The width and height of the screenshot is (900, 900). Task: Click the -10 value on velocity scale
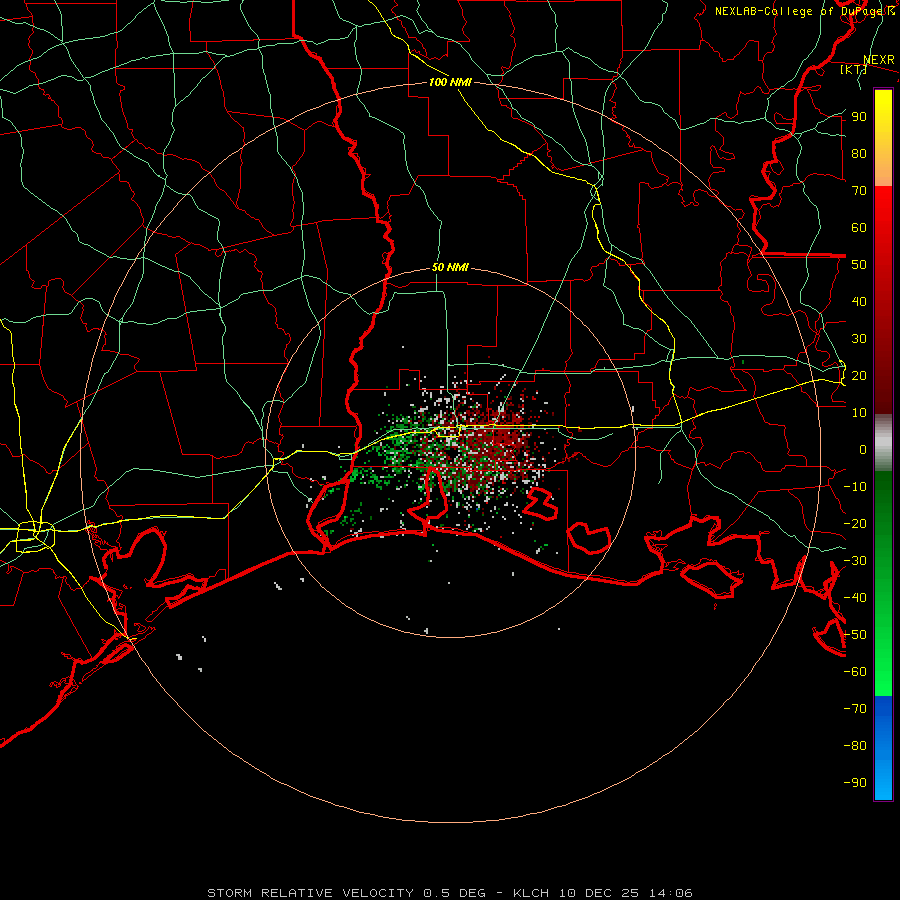pyautogui.click(x=855, y=487)
